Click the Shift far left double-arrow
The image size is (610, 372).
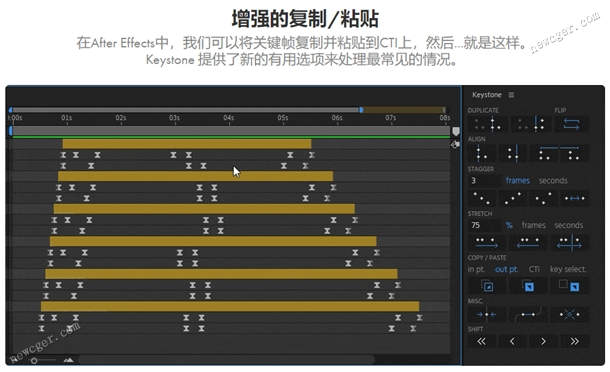tap(482, 341)
